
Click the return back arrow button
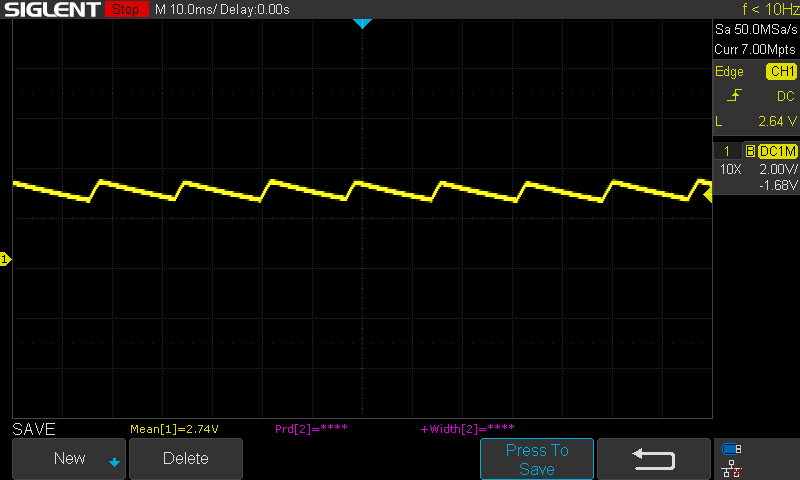655,459
